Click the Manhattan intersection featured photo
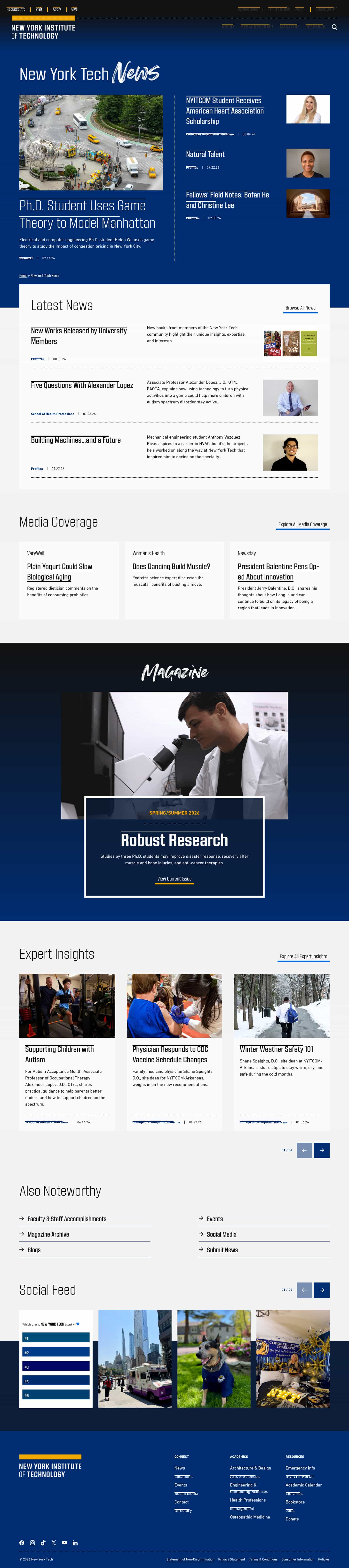 [x=91, y=142]
